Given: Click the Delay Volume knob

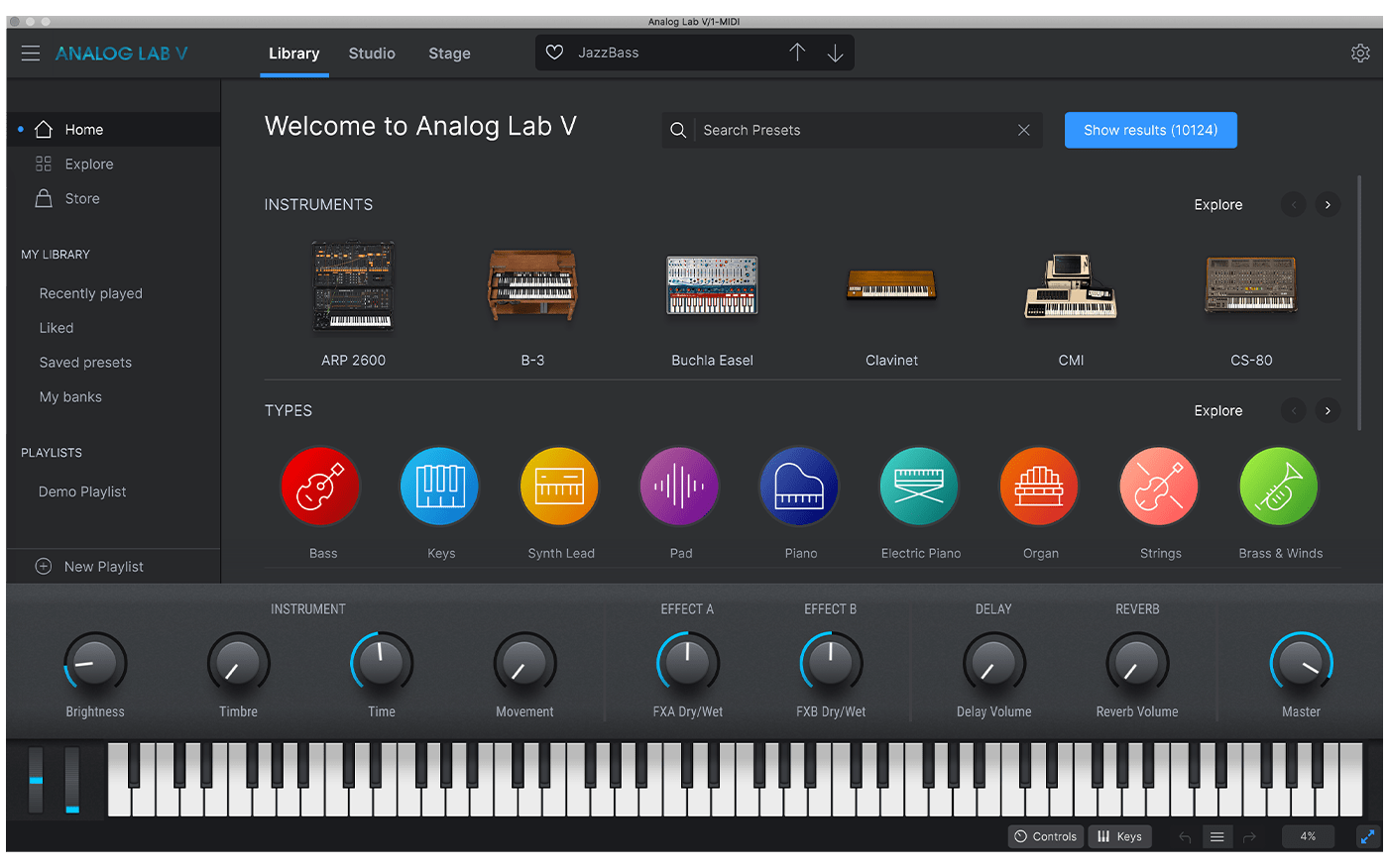Looking at the screenshot, I should 993,663.
